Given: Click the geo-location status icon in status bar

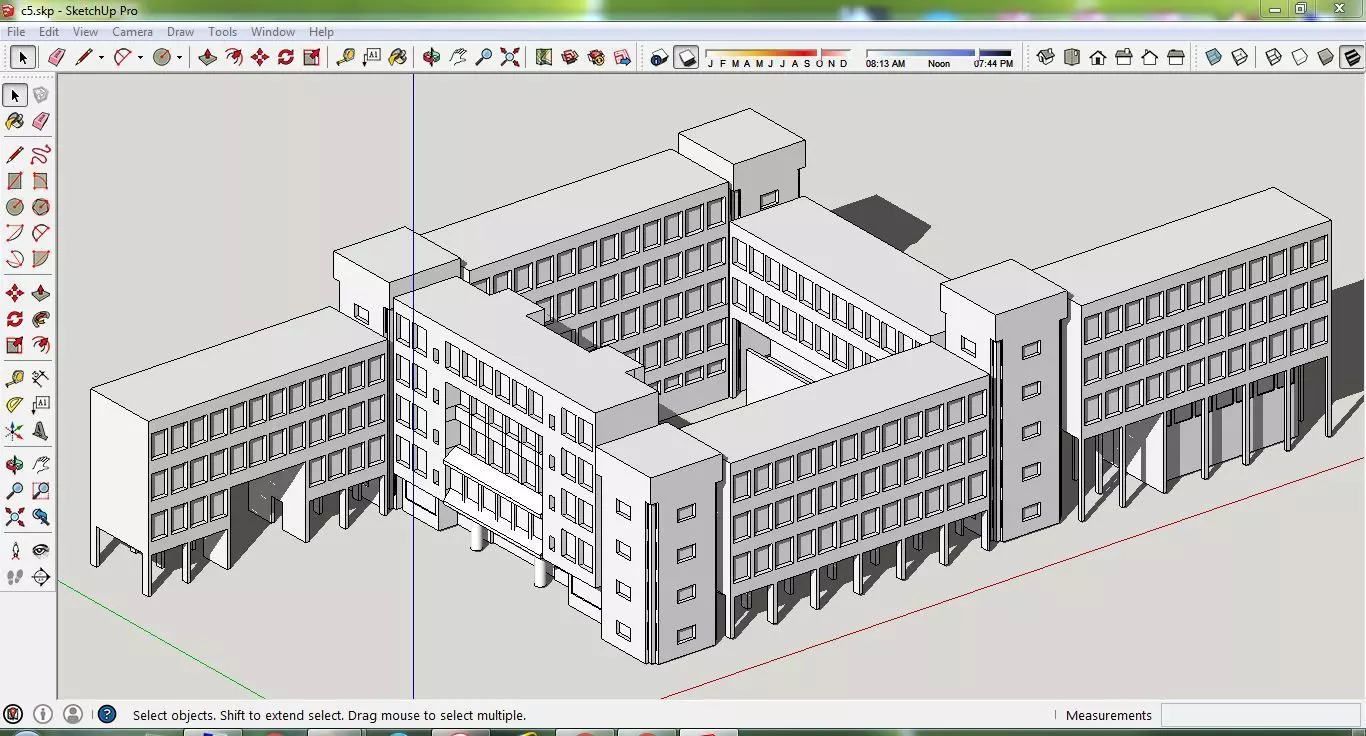Looking at the screenshot, I should point(14,714).
